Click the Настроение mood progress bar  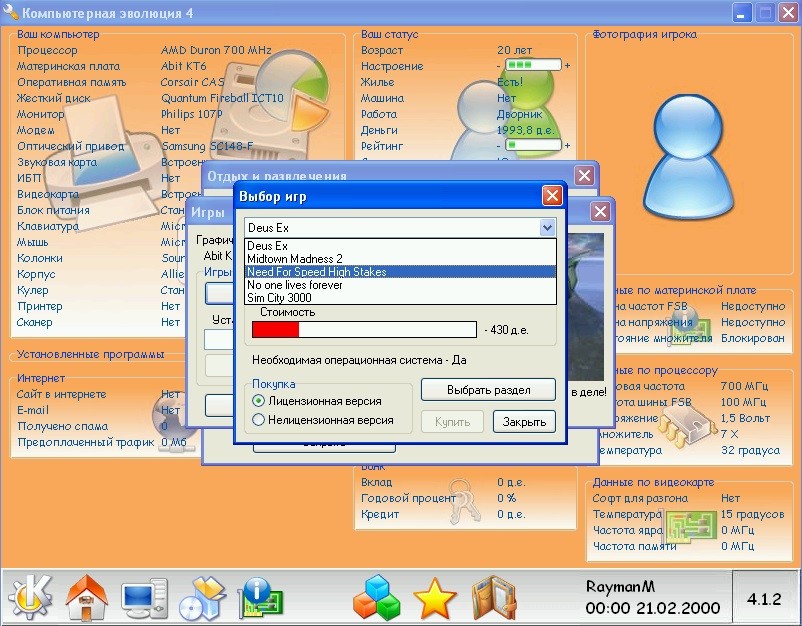tap(533, 65)
